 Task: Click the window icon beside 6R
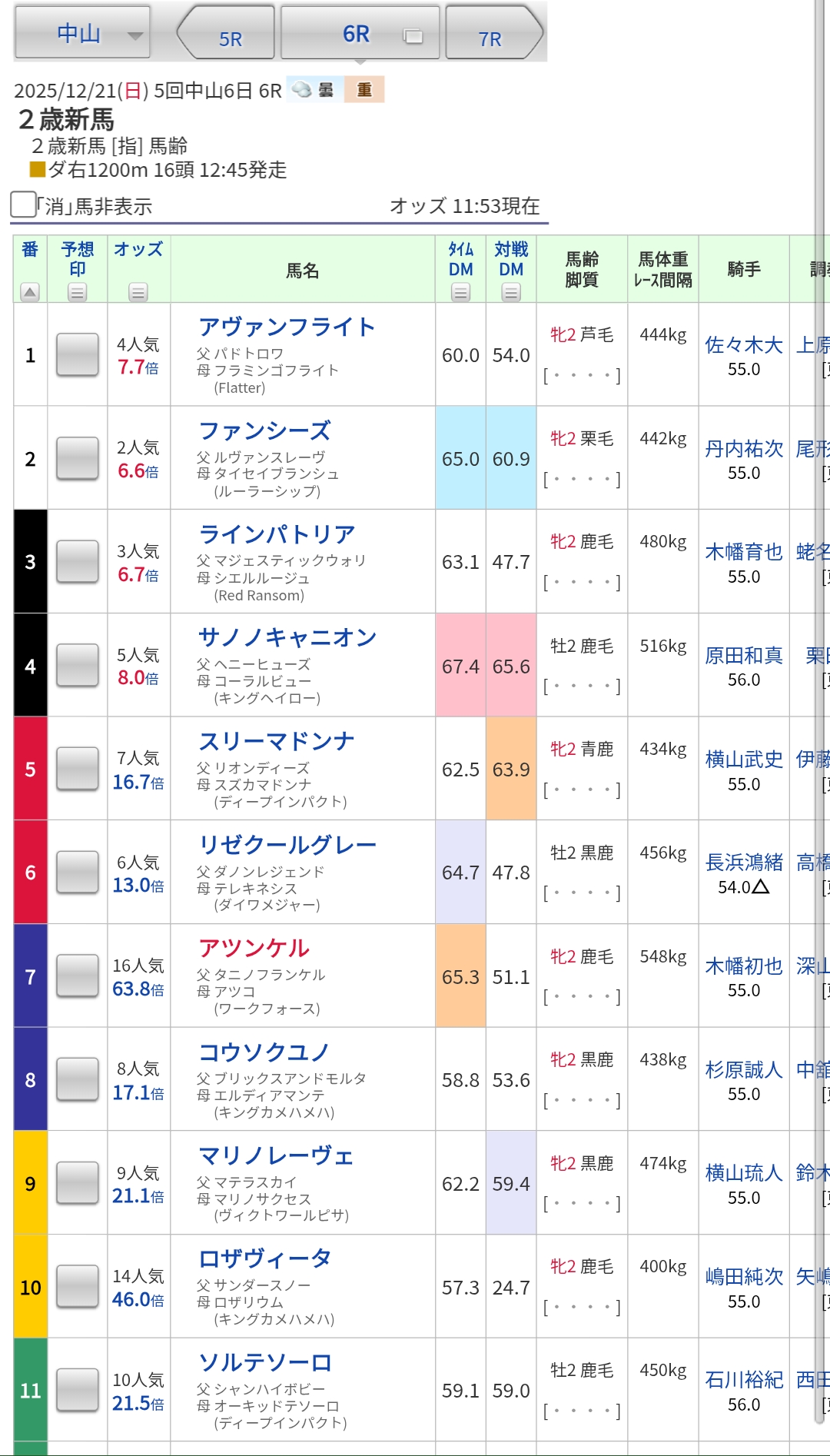(x=413, y=36)
